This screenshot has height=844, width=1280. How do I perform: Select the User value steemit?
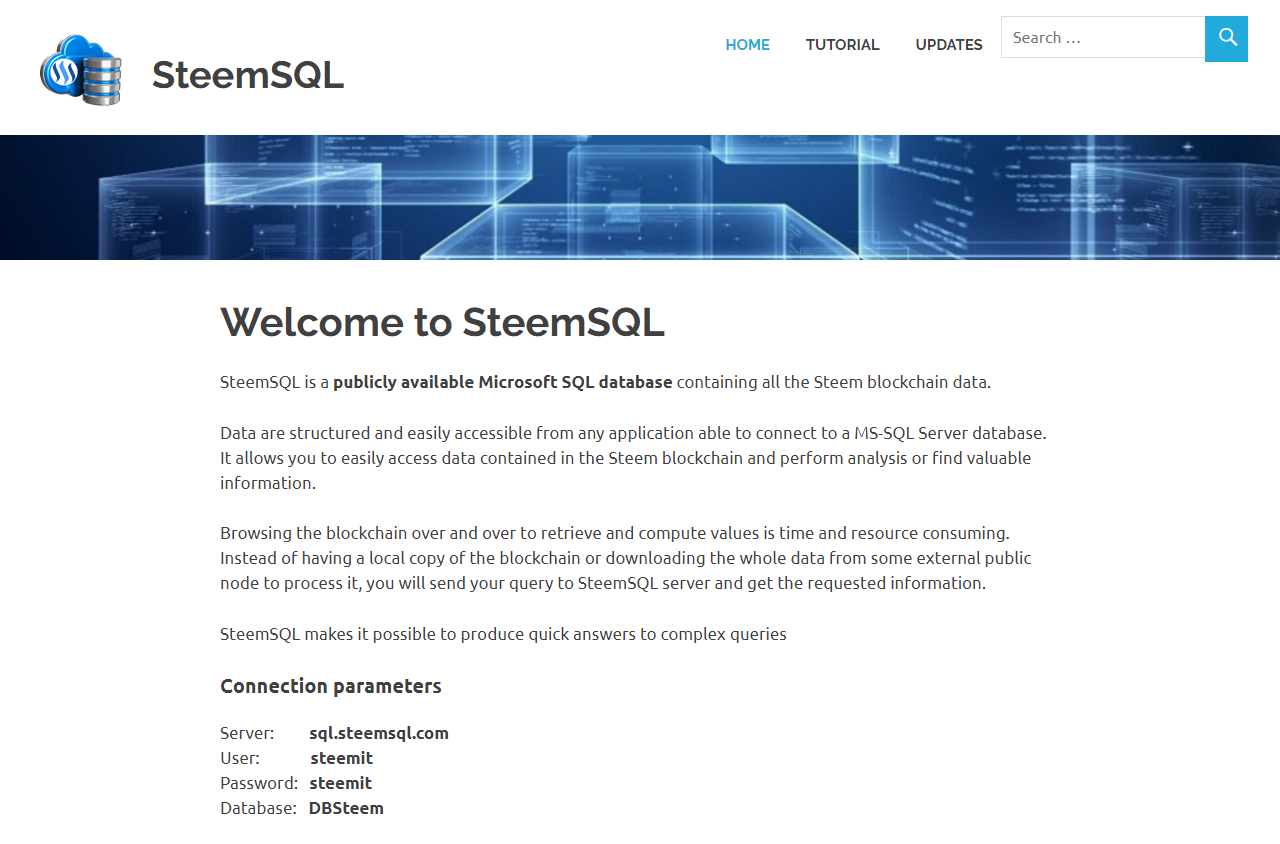[341, 758]
